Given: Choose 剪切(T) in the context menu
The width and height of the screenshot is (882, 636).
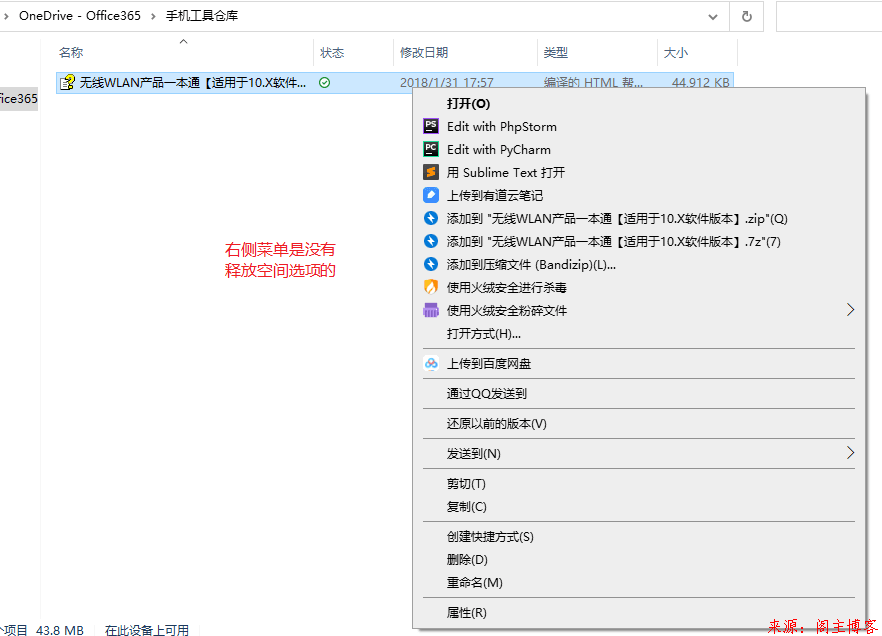Looking at the screenshot, I should click(x=466, y=484).
